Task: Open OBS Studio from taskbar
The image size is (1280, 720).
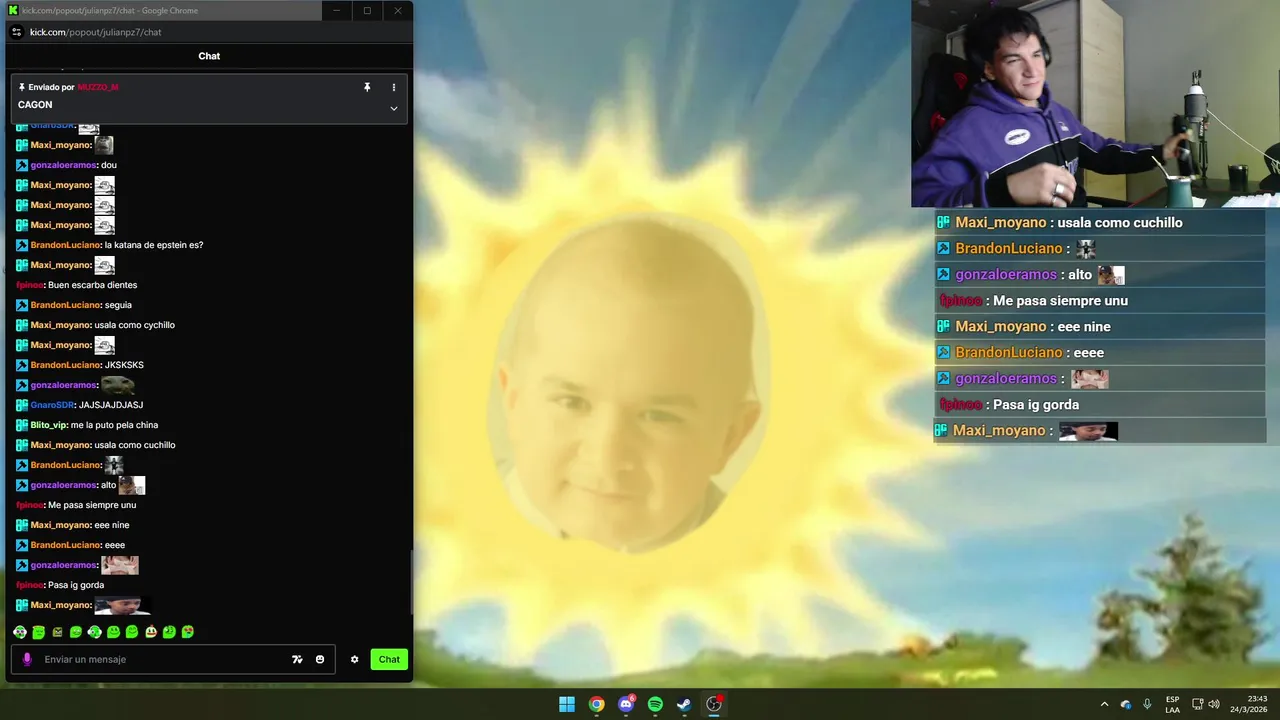Action: click(714, 704)
